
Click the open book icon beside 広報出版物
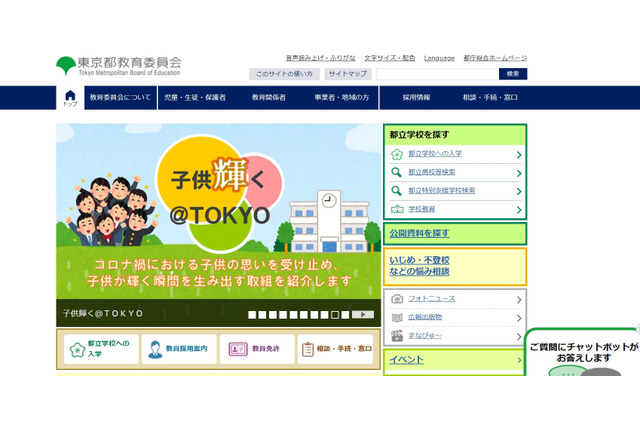point(397,317)
